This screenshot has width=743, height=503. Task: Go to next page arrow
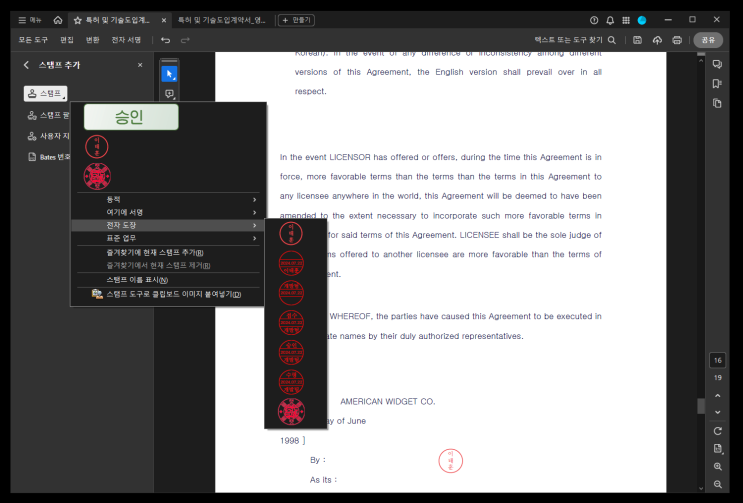pyautogui.click(x=717, y=412)
